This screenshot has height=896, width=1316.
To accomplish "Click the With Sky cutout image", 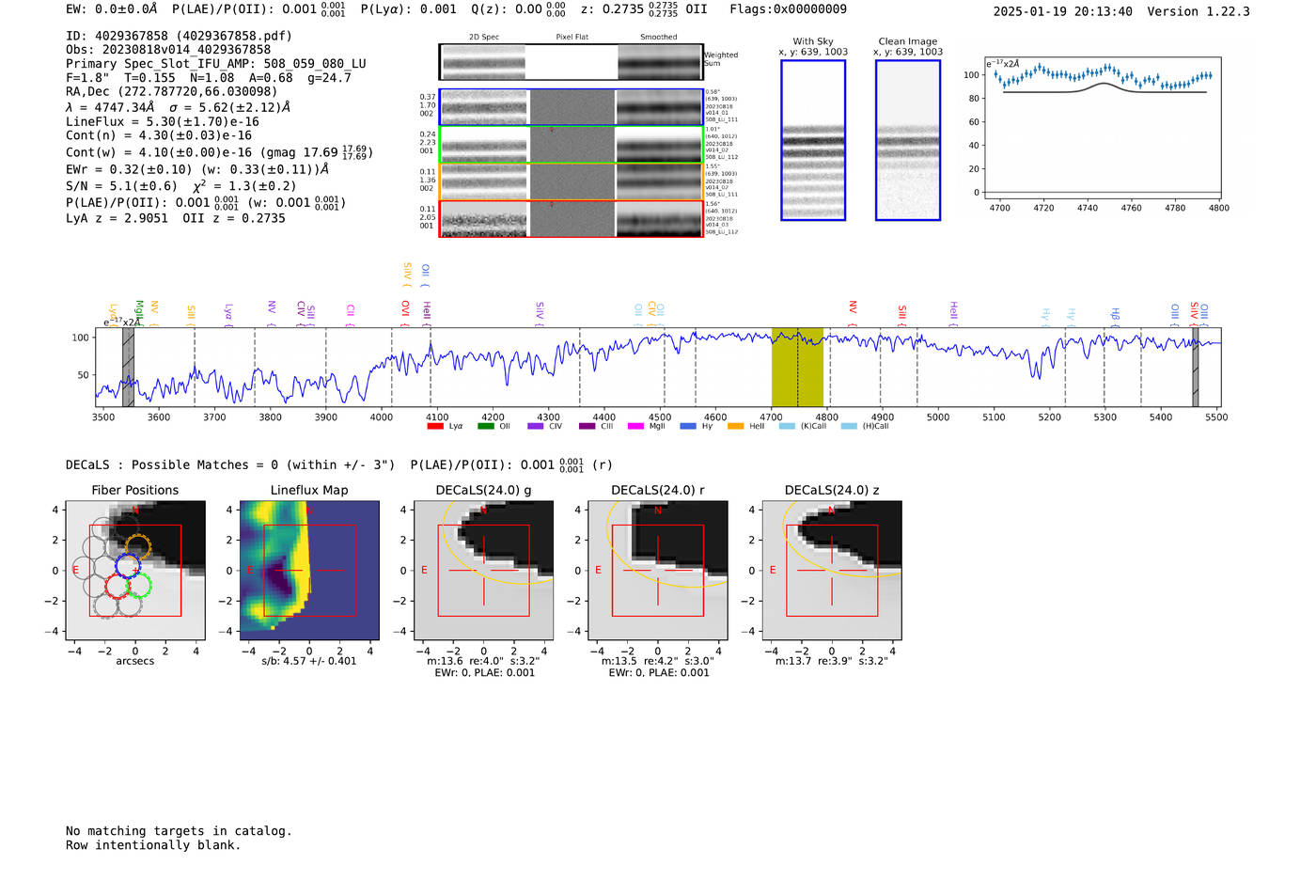I will point(813,140).
